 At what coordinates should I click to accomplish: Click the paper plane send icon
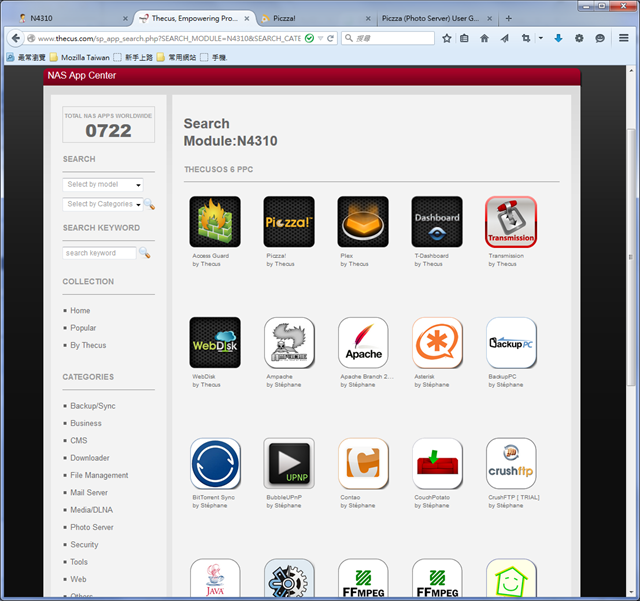tap(505, 38)
